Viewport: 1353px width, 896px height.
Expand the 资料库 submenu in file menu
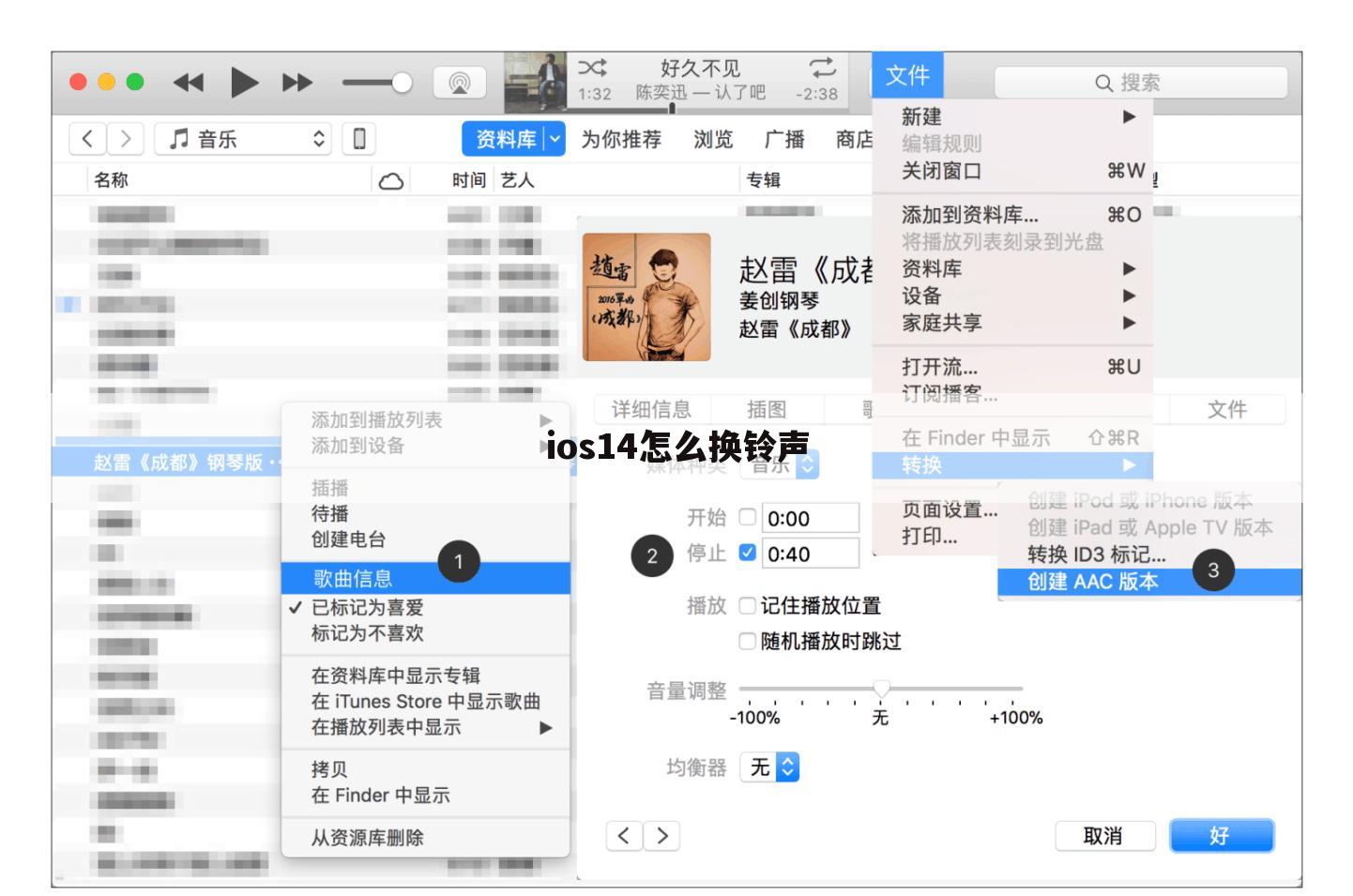(1012, 269)
